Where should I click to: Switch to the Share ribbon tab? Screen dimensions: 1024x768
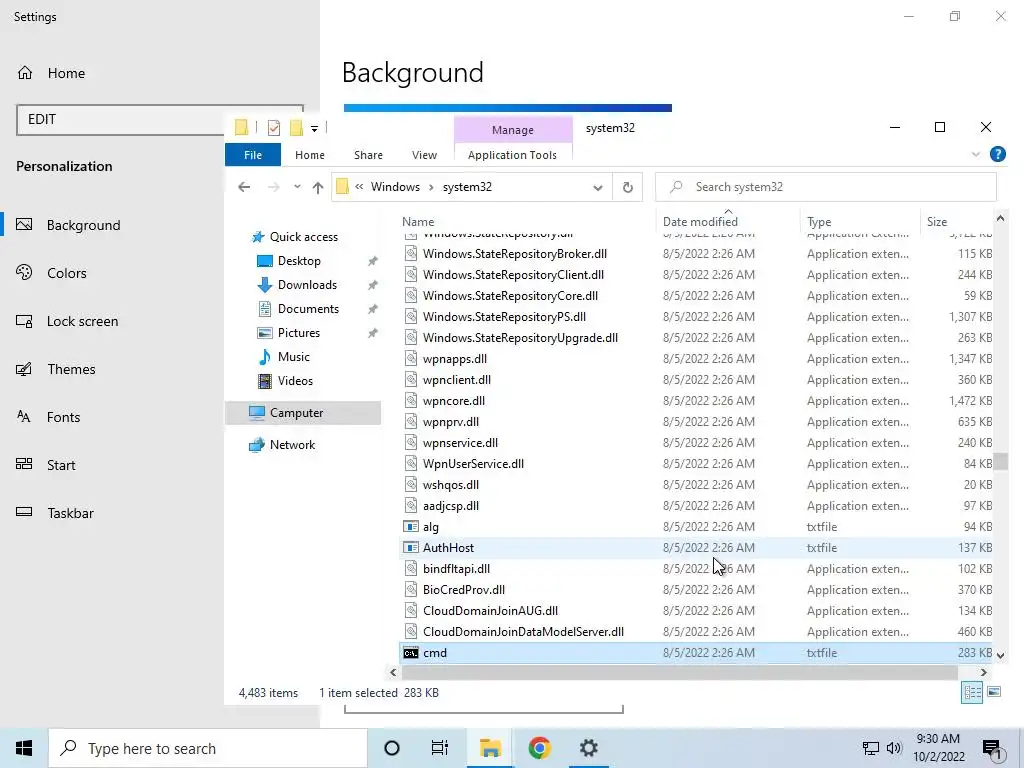pos(368,155)
